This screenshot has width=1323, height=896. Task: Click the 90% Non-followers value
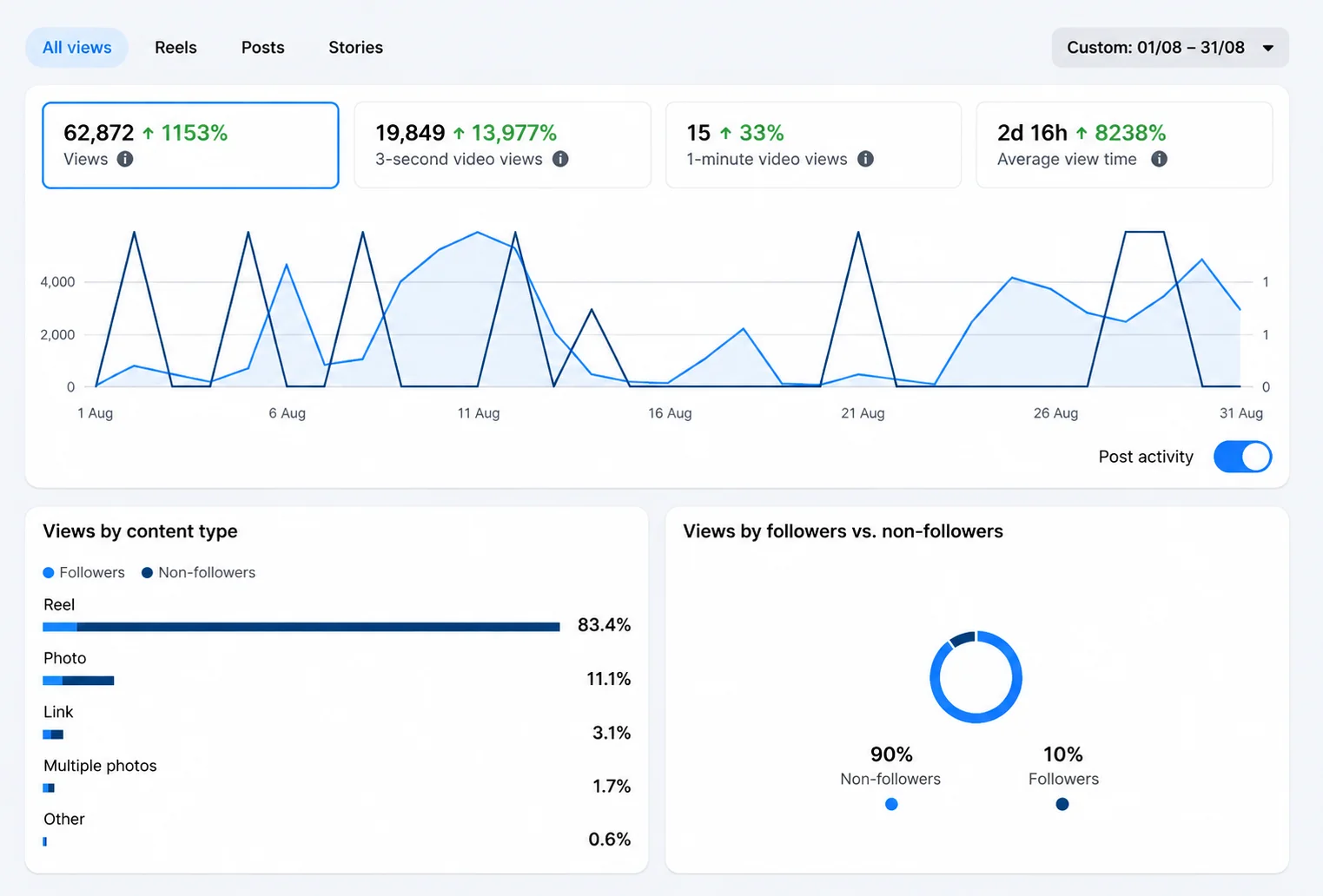pyautogui.click(x=891, y=754)
